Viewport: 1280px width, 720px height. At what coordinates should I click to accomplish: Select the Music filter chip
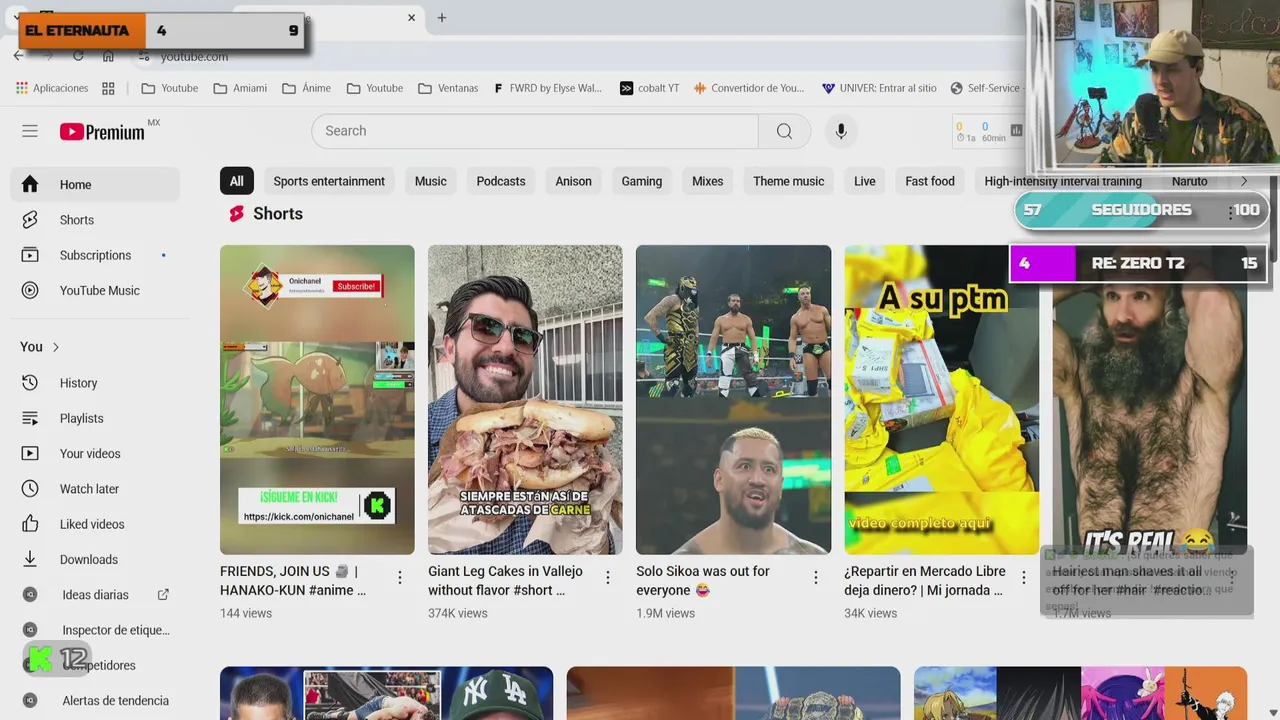[x=431, y=181]
